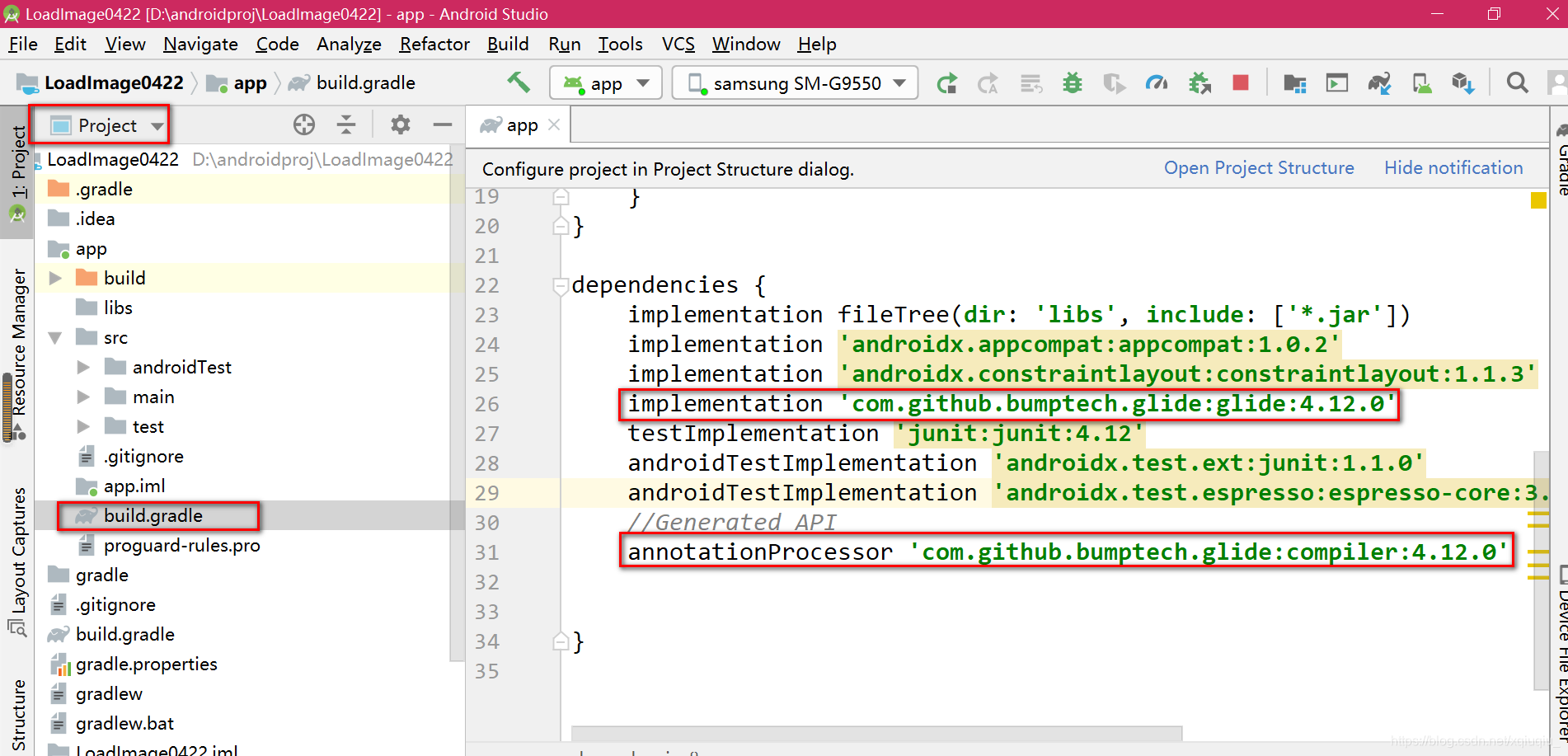Expand the build folder
Image resolution: width=1568 pixels, height=756 pixels.
point(55,278)
